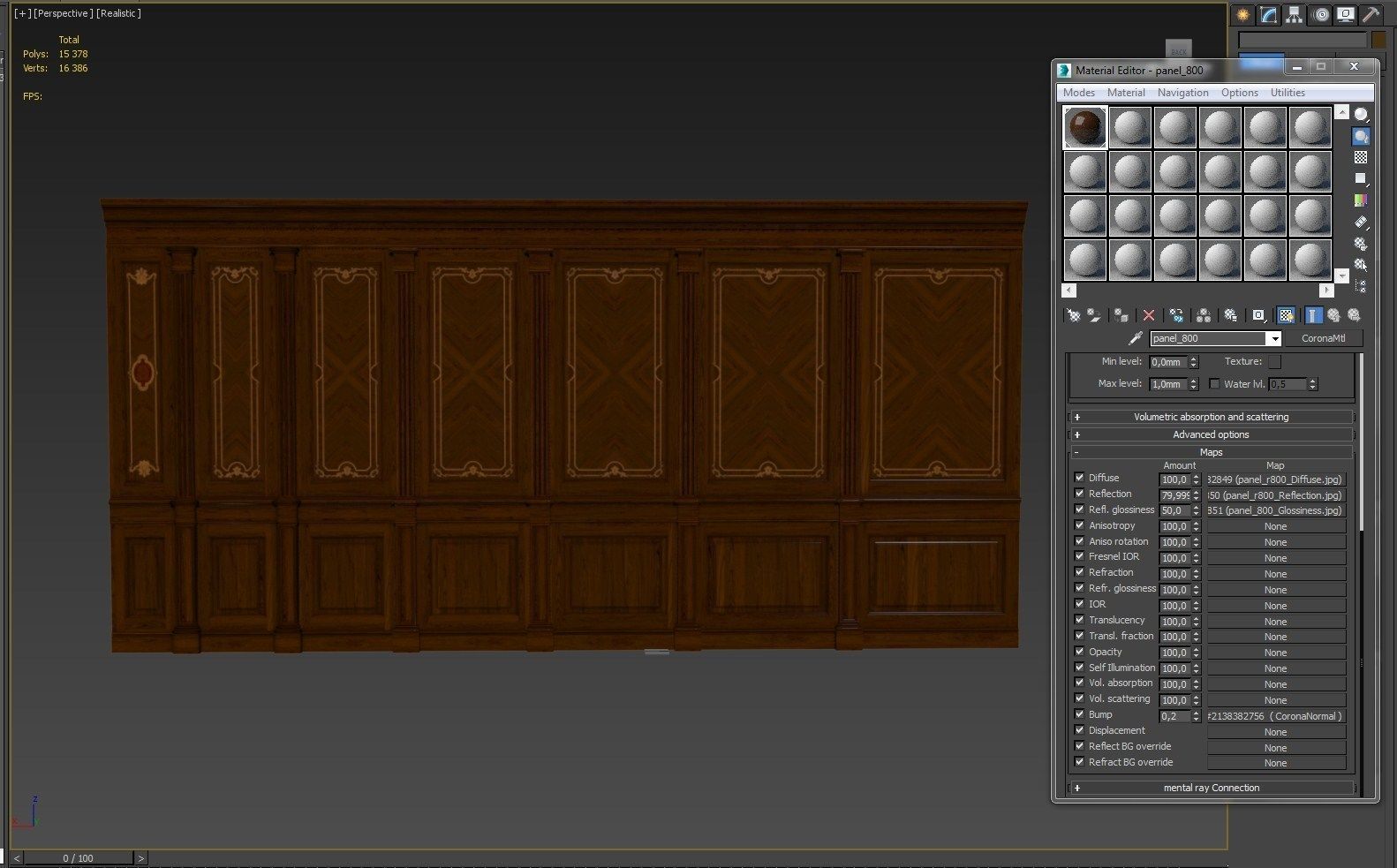The image size is (1397, 868).
Task: Click the Diffuse amount spinner arrows
Action: [x=1196, y=479]
